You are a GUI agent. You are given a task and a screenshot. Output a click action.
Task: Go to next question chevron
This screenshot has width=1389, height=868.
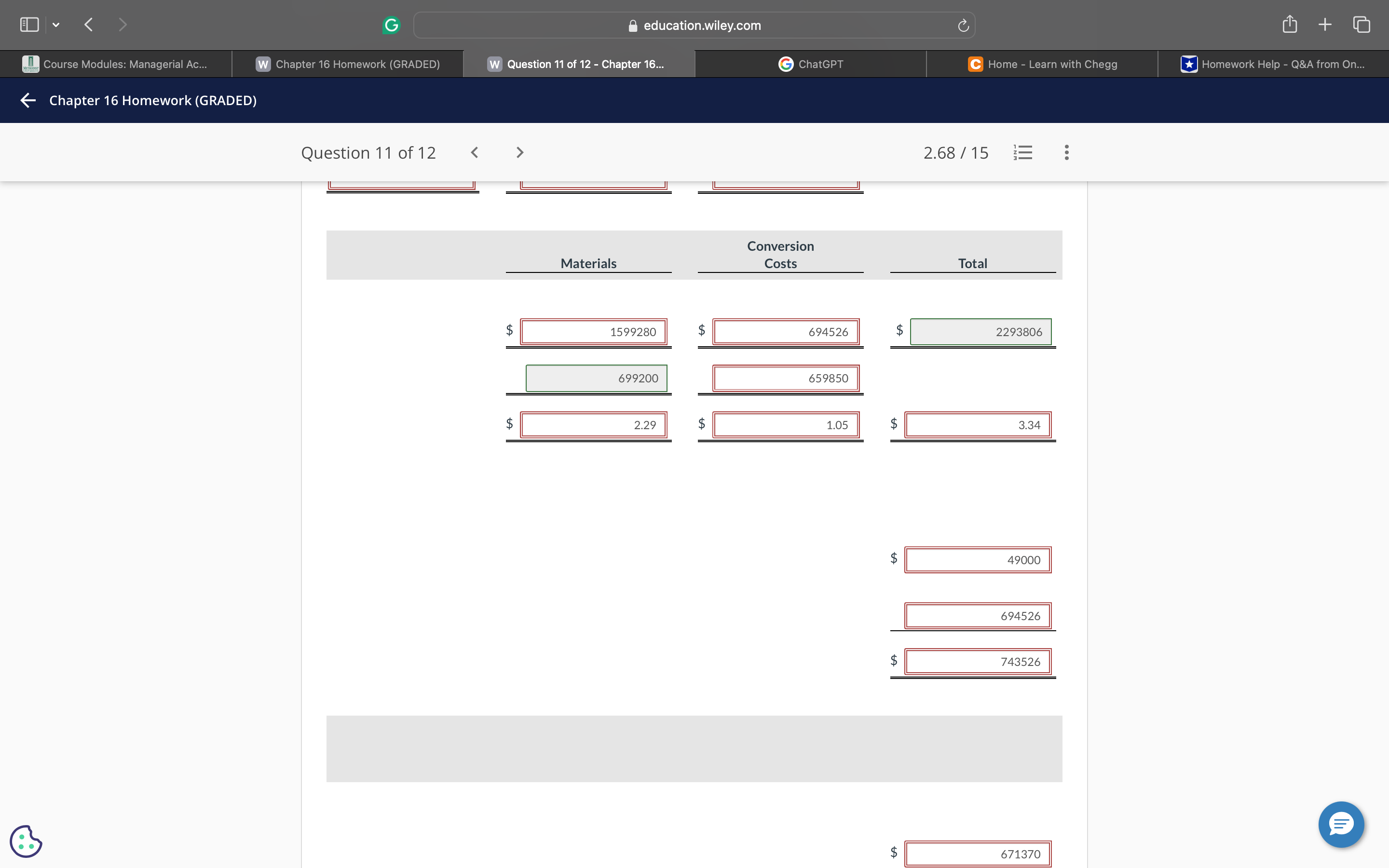tap(519, 152)
